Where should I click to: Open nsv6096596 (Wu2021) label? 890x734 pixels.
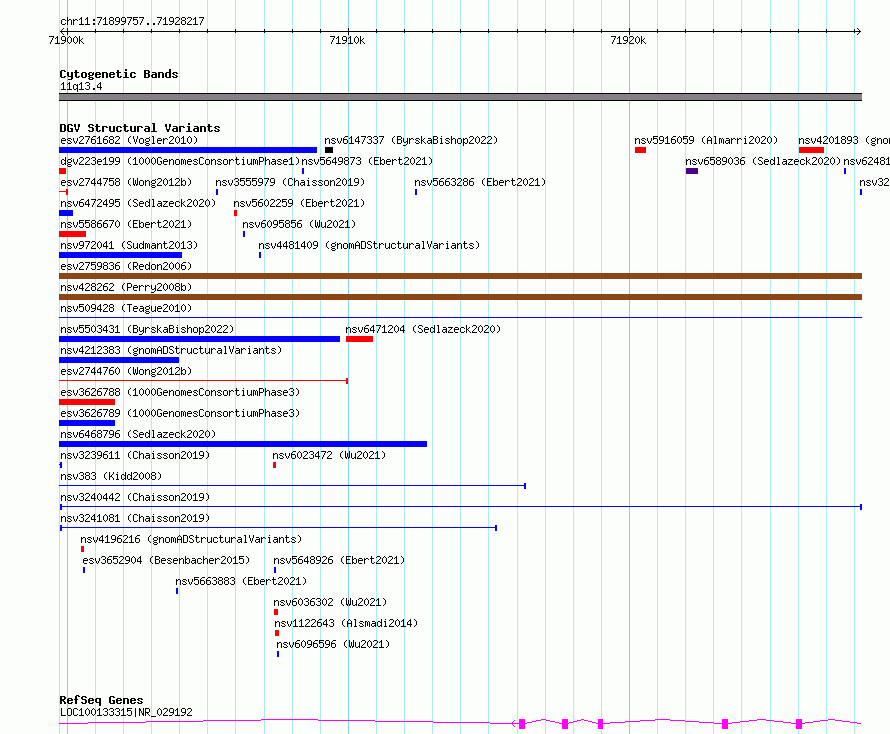pos(333,644)
